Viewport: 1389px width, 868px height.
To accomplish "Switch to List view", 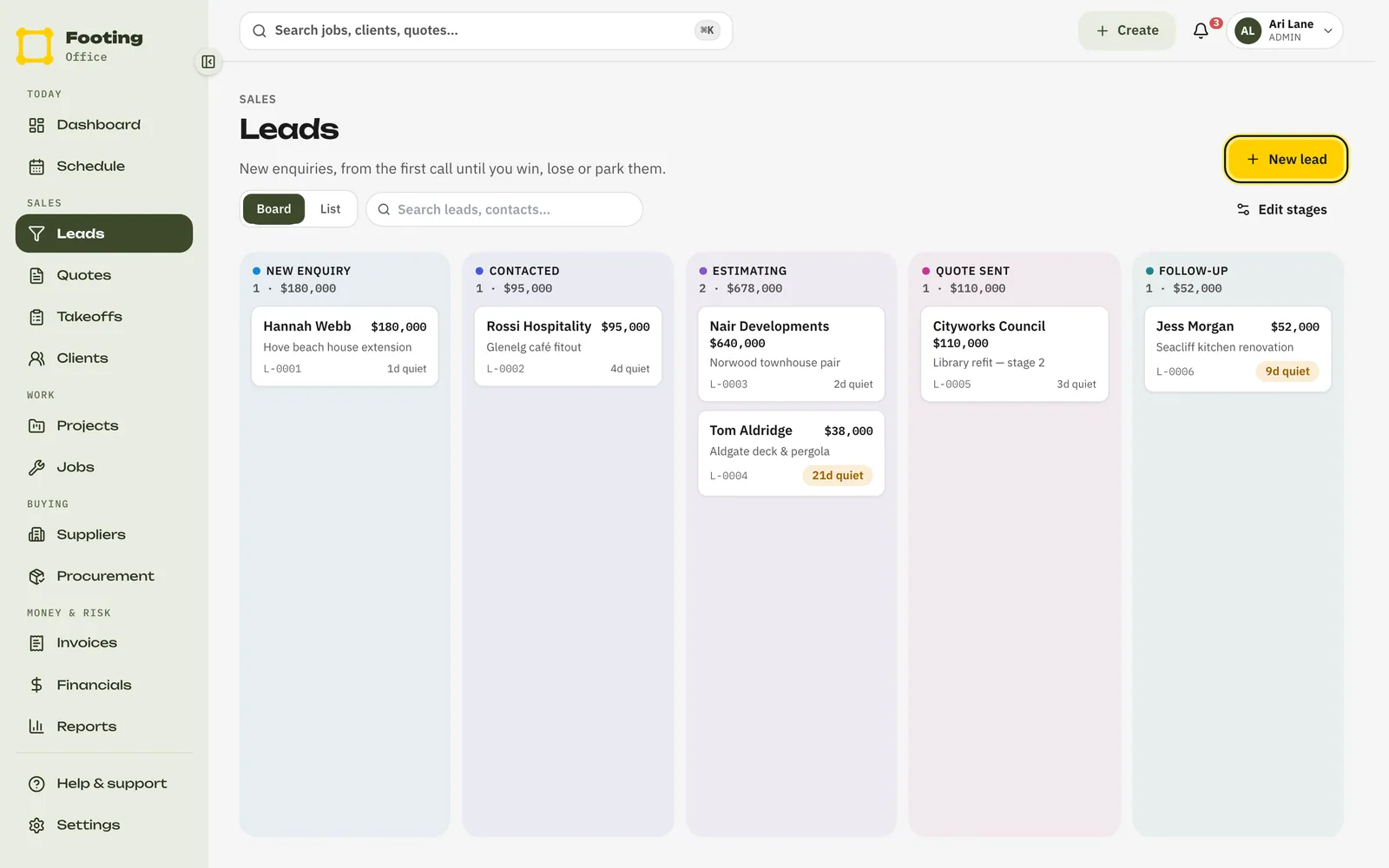I will [x=330, y=209].
